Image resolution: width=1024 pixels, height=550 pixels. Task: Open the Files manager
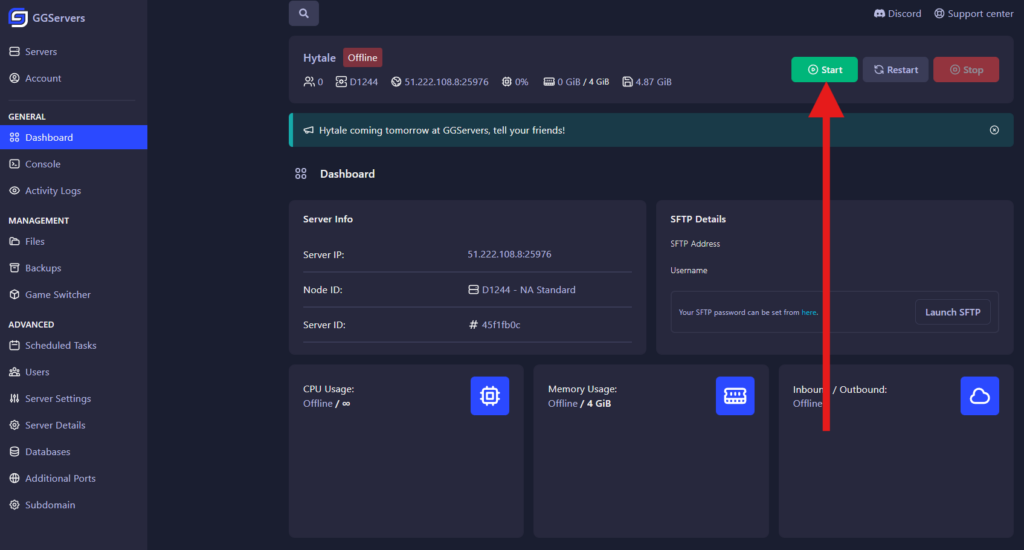pyautogui.click(x=73, y=242)
